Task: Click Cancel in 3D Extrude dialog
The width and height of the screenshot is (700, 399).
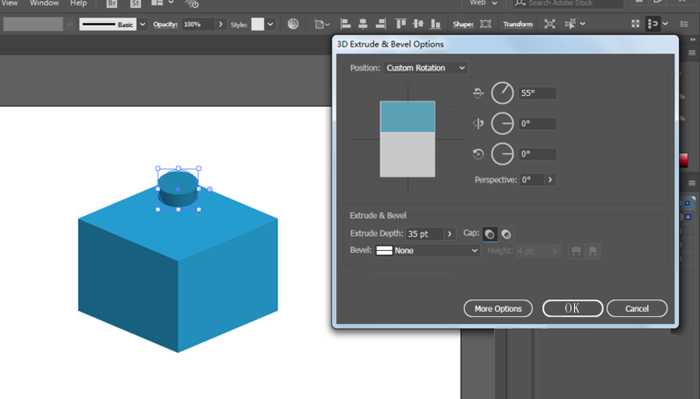Action: pyautogui.click(x=637, y=308)
